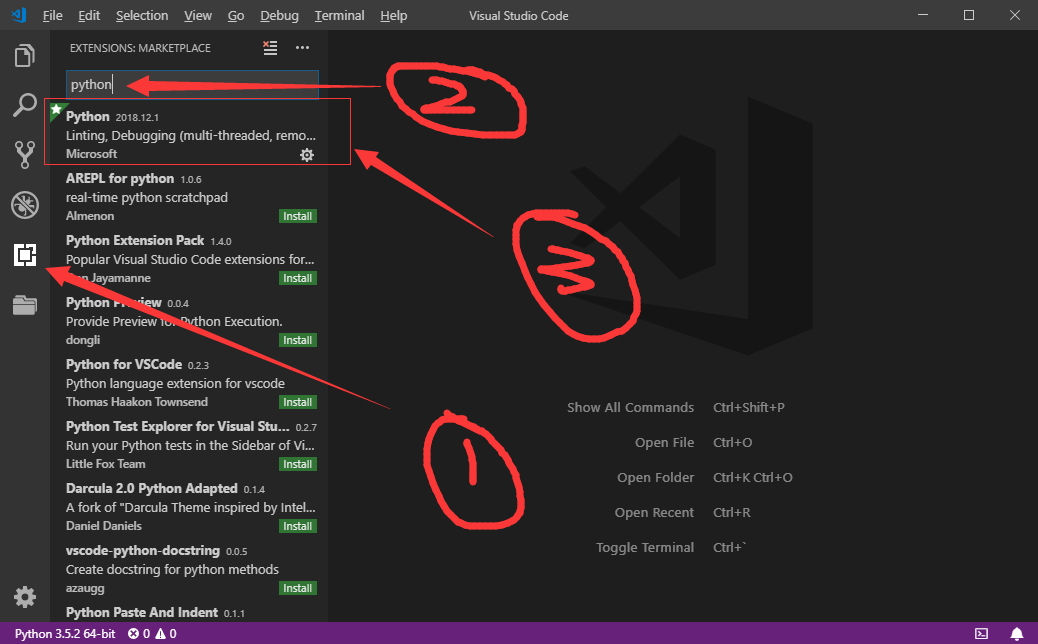Open the Python extension manage gear
This screenshot has height=644, width=1038.
click(307, 154)
